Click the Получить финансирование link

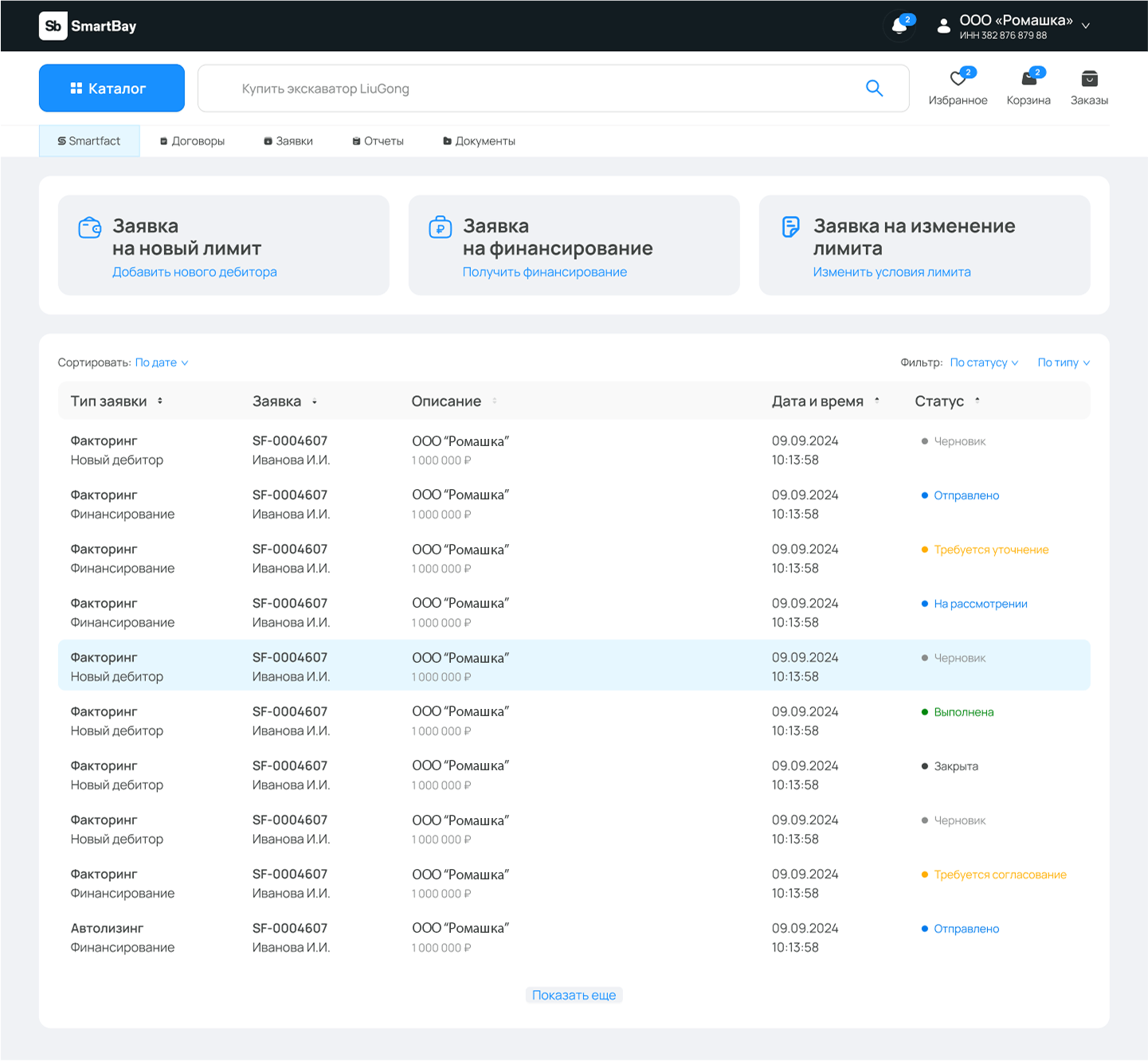[x=545, y=272]
